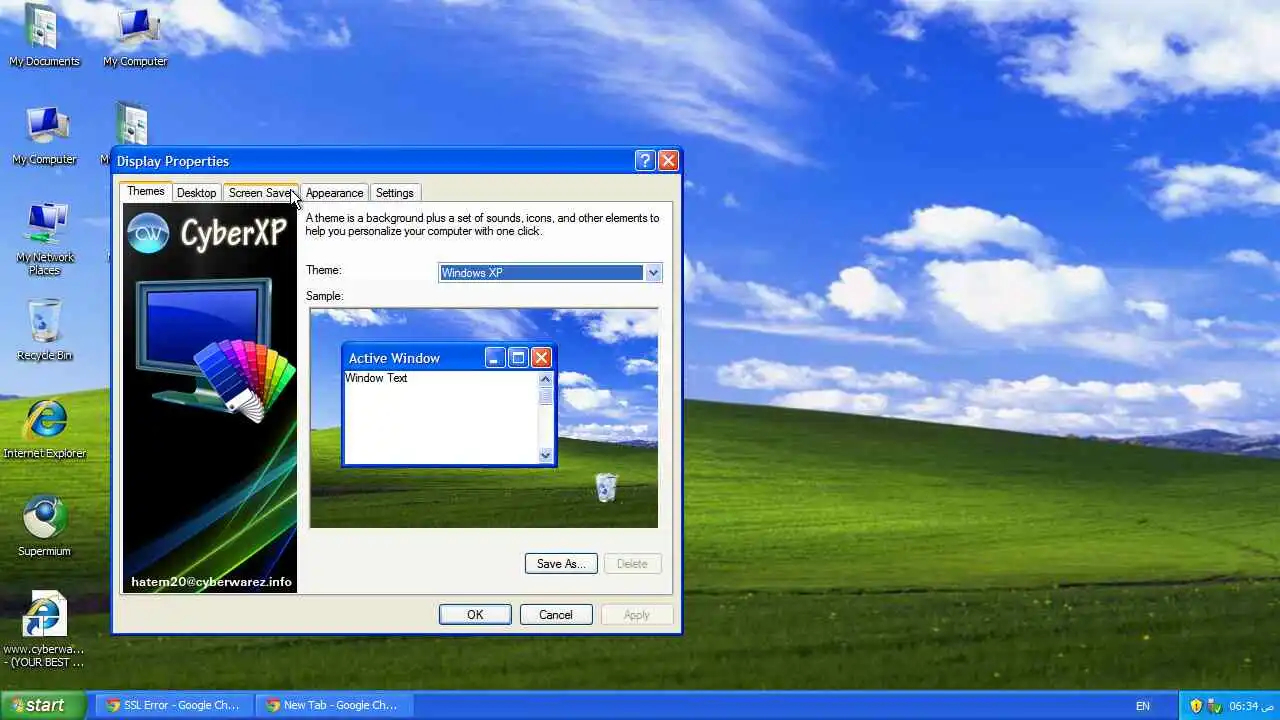Select the Recycle Bin desktop icon

click(x=44, y=330)
